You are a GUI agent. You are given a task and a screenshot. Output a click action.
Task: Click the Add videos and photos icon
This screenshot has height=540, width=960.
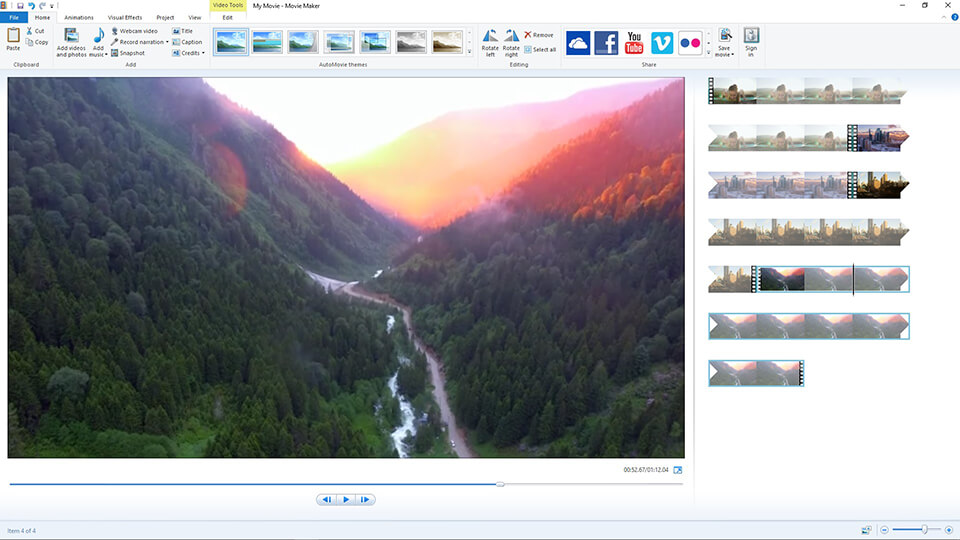pos(71,36)
